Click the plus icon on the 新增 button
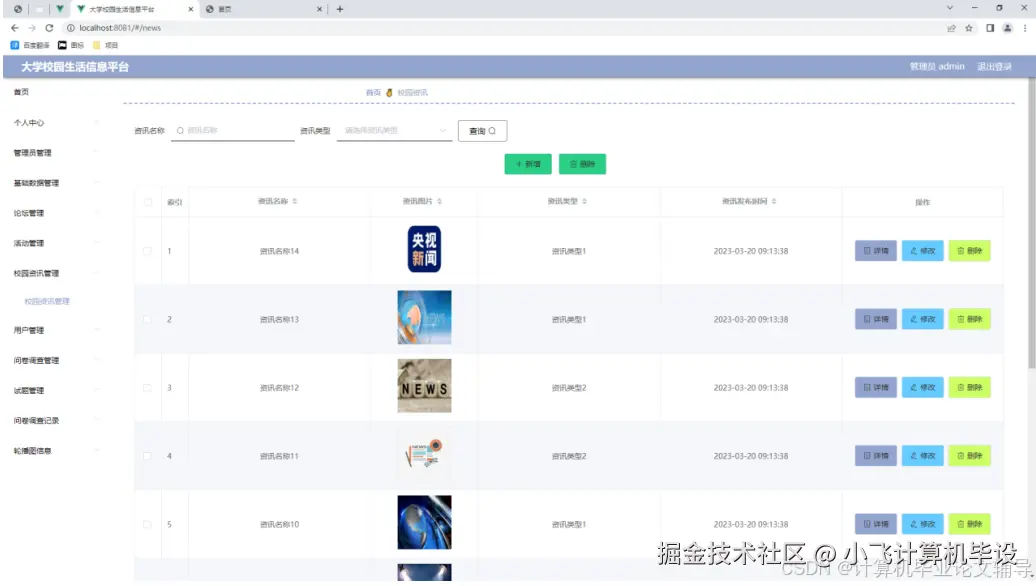The height and width of the screenshot is (586, 1036). point(519,164)
